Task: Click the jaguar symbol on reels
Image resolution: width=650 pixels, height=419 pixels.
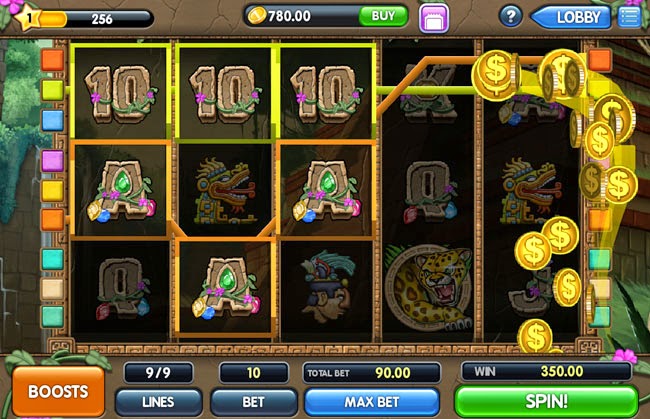Action: click(x=429, y=287)
